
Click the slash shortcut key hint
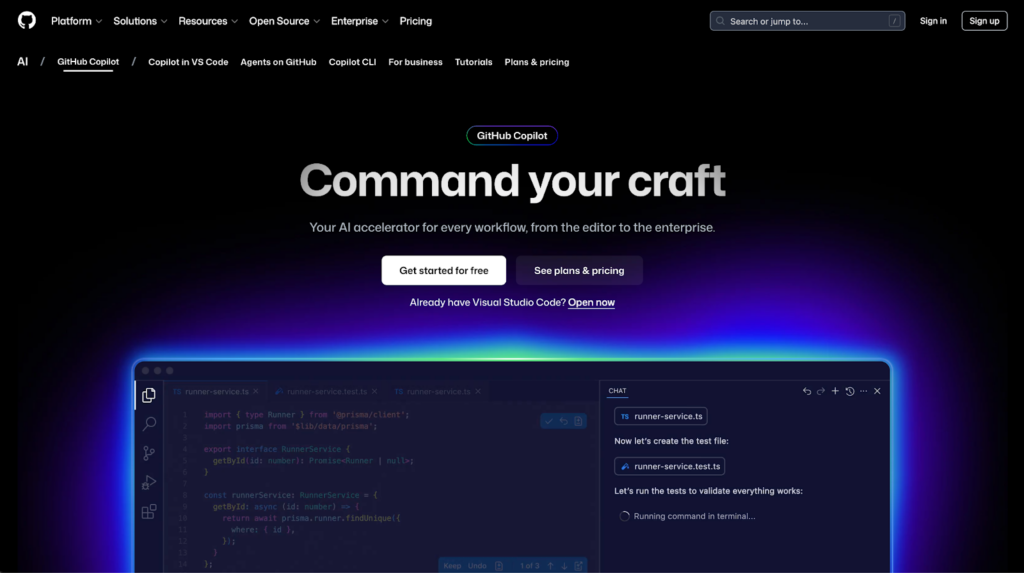tap(894, 21)
